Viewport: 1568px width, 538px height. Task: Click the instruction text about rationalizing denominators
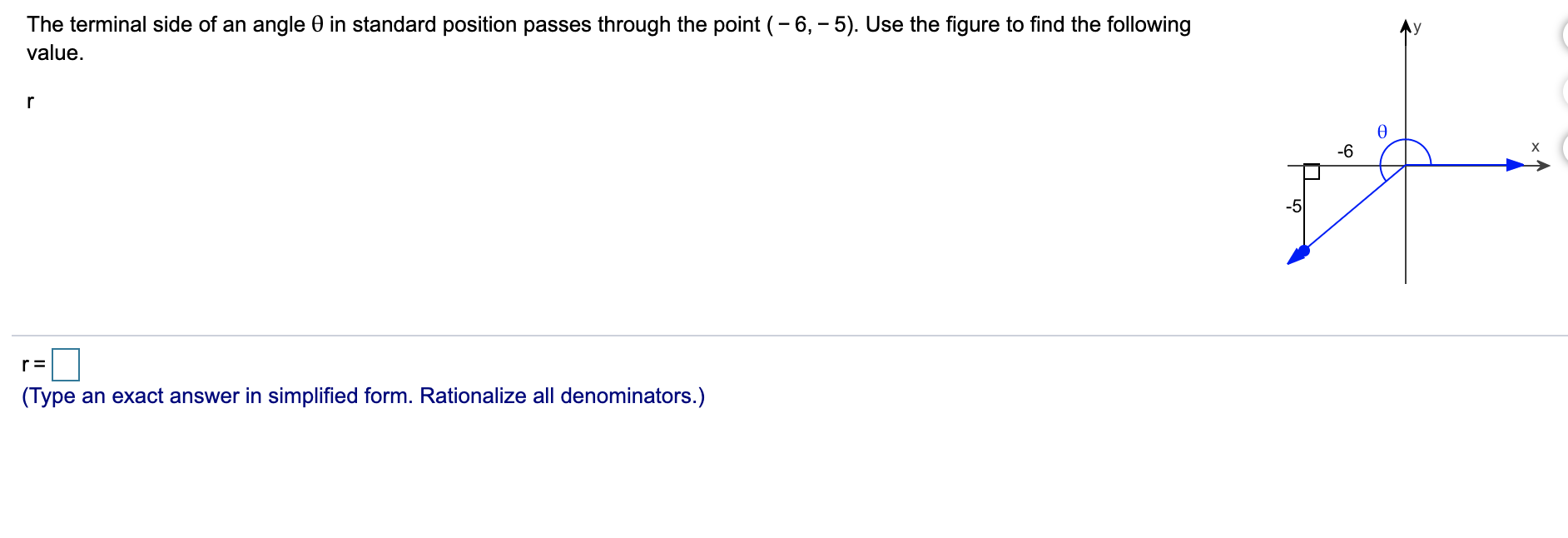[x=363, y=396]
